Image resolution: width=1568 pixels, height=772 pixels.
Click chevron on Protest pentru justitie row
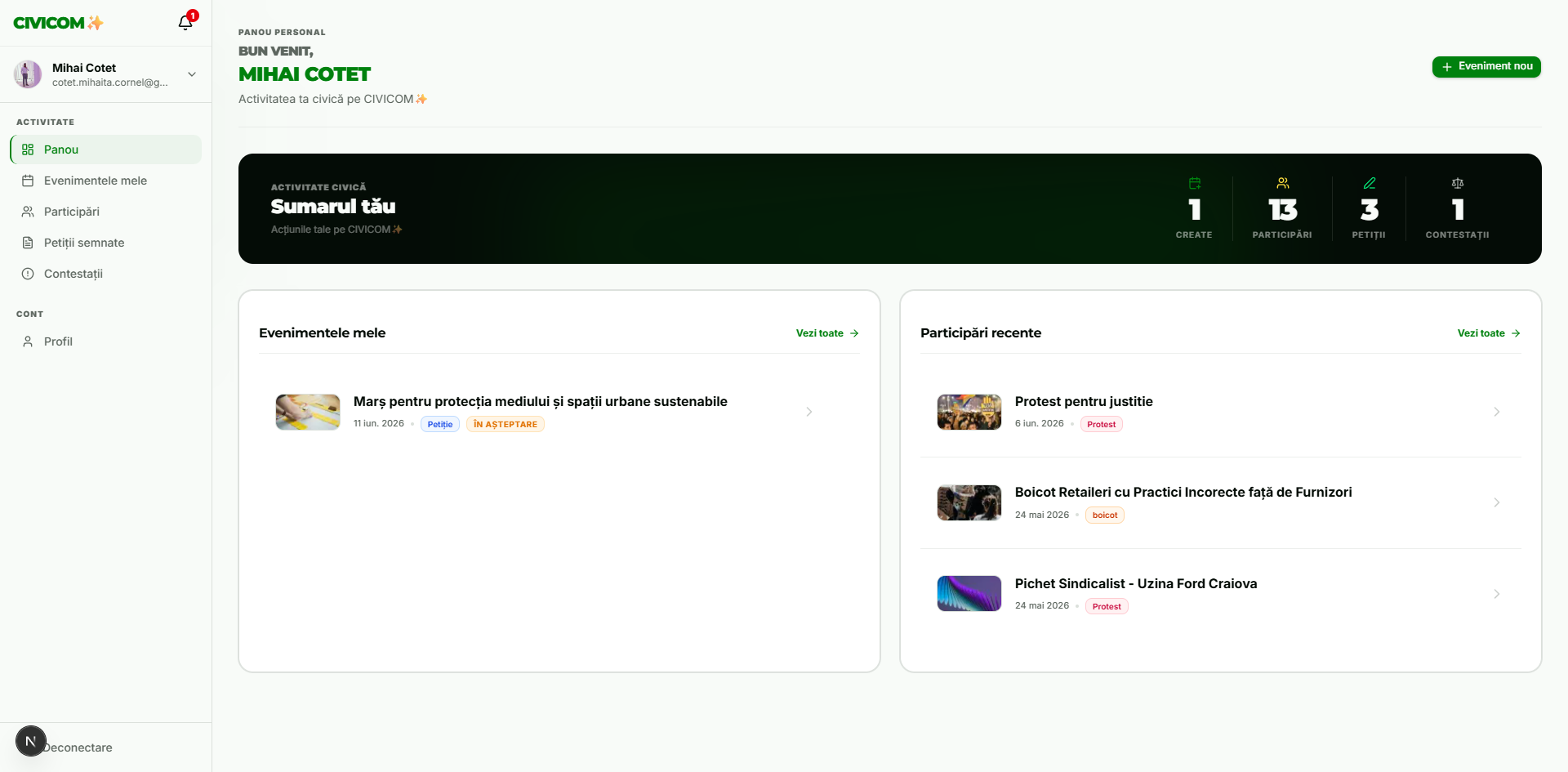(1497, 412)
